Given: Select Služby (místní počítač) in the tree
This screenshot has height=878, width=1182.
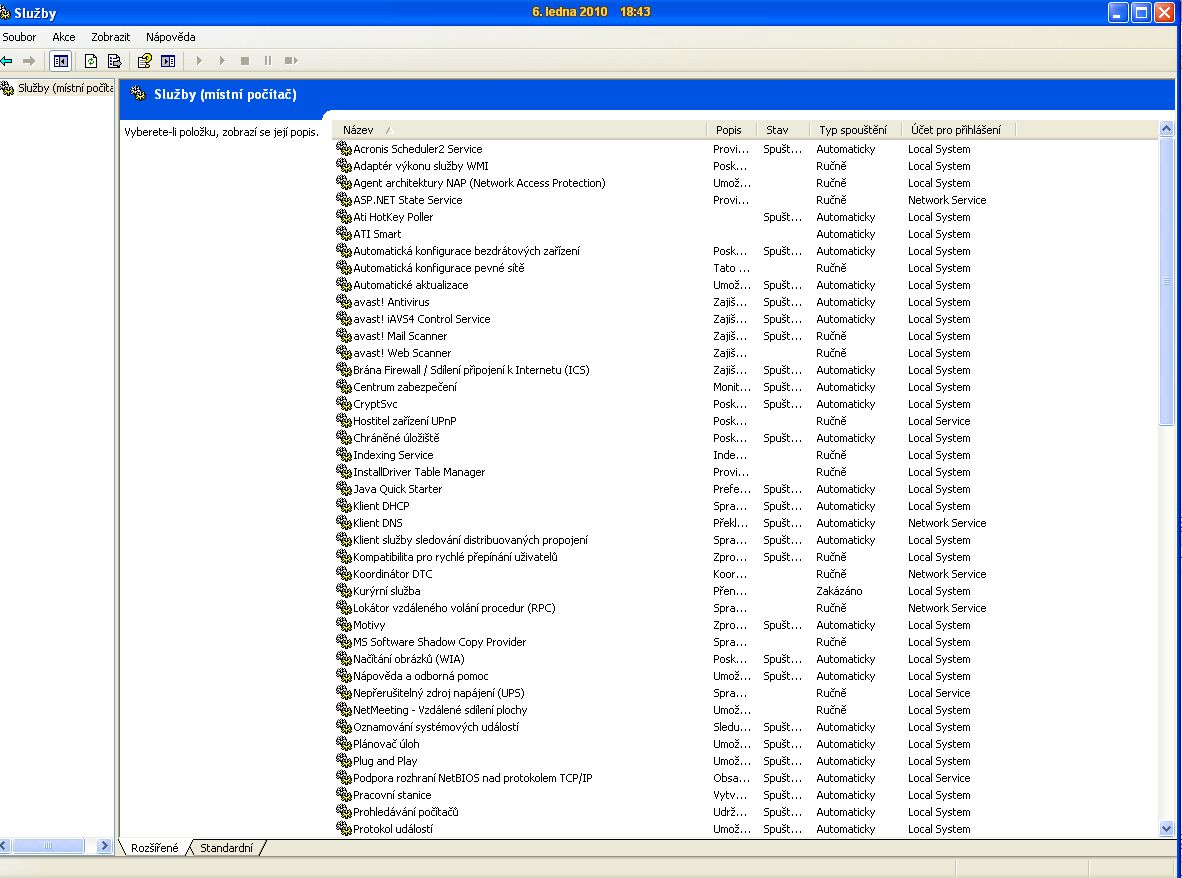Looking at the screenshot, I should pyautogui.click(x=64, y=88).
